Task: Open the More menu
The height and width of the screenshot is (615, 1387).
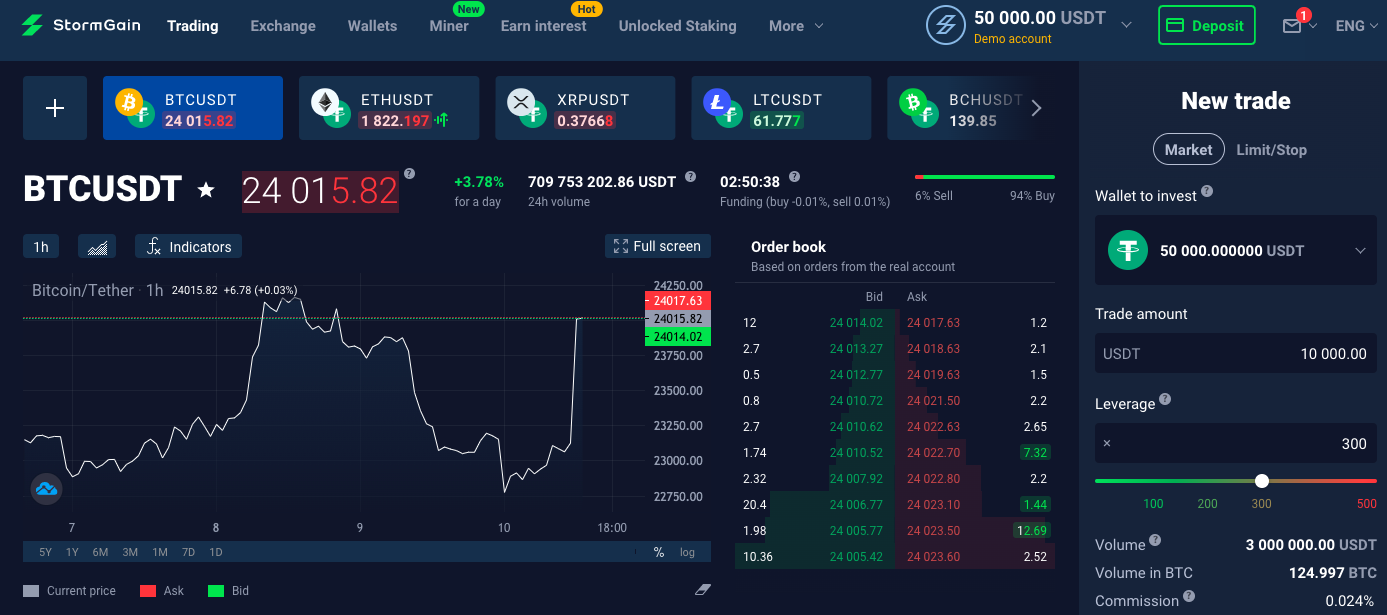Action: point(796,26)
